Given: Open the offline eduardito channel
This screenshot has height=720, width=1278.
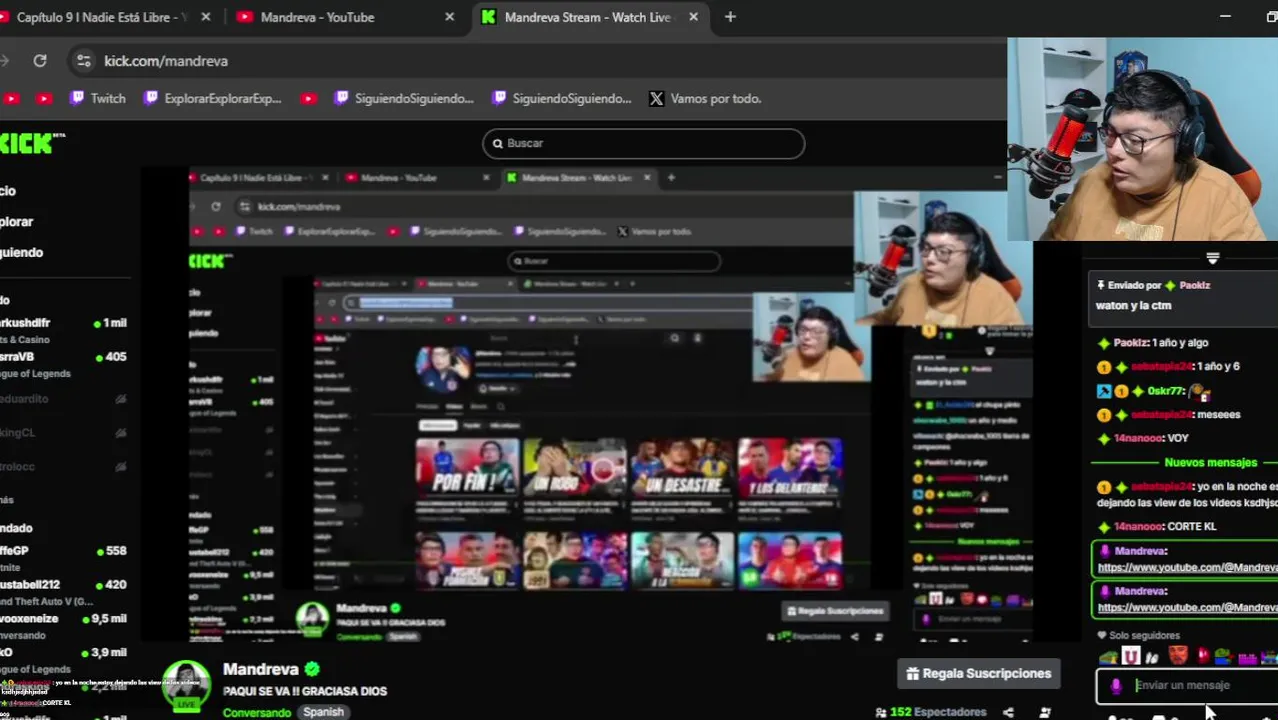Looking at the screenshot, I should (x=63, y=398).
